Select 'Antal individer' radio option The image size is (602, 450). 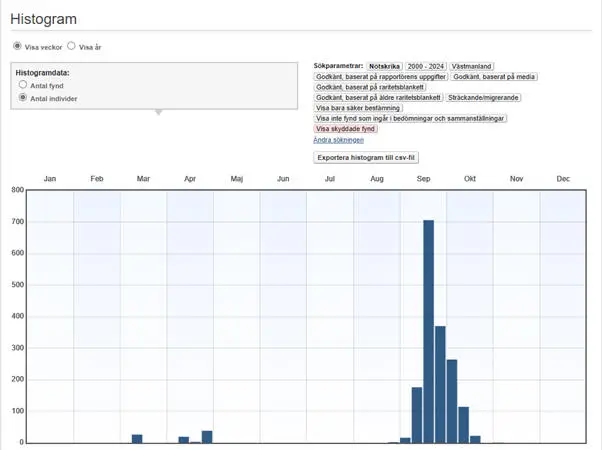(x=23, y=98)
